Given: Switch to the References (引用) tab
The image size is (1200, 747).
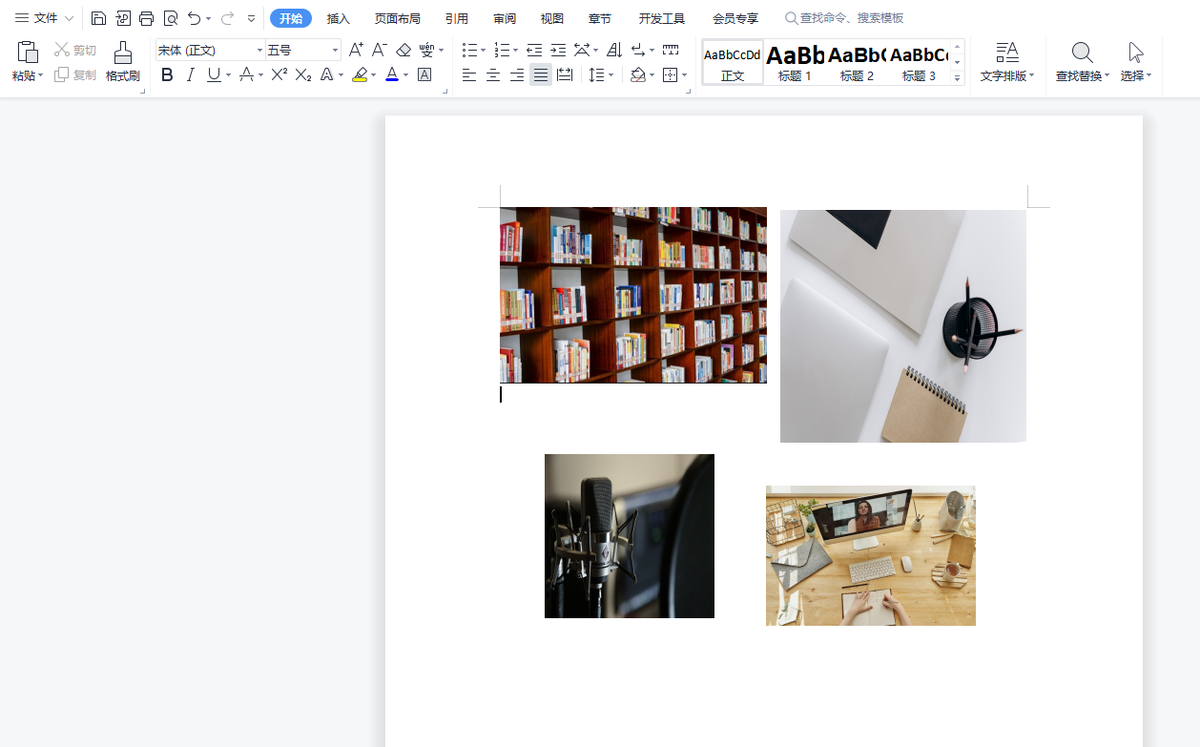Looking at the screenshot, I should tap(457, 18).
